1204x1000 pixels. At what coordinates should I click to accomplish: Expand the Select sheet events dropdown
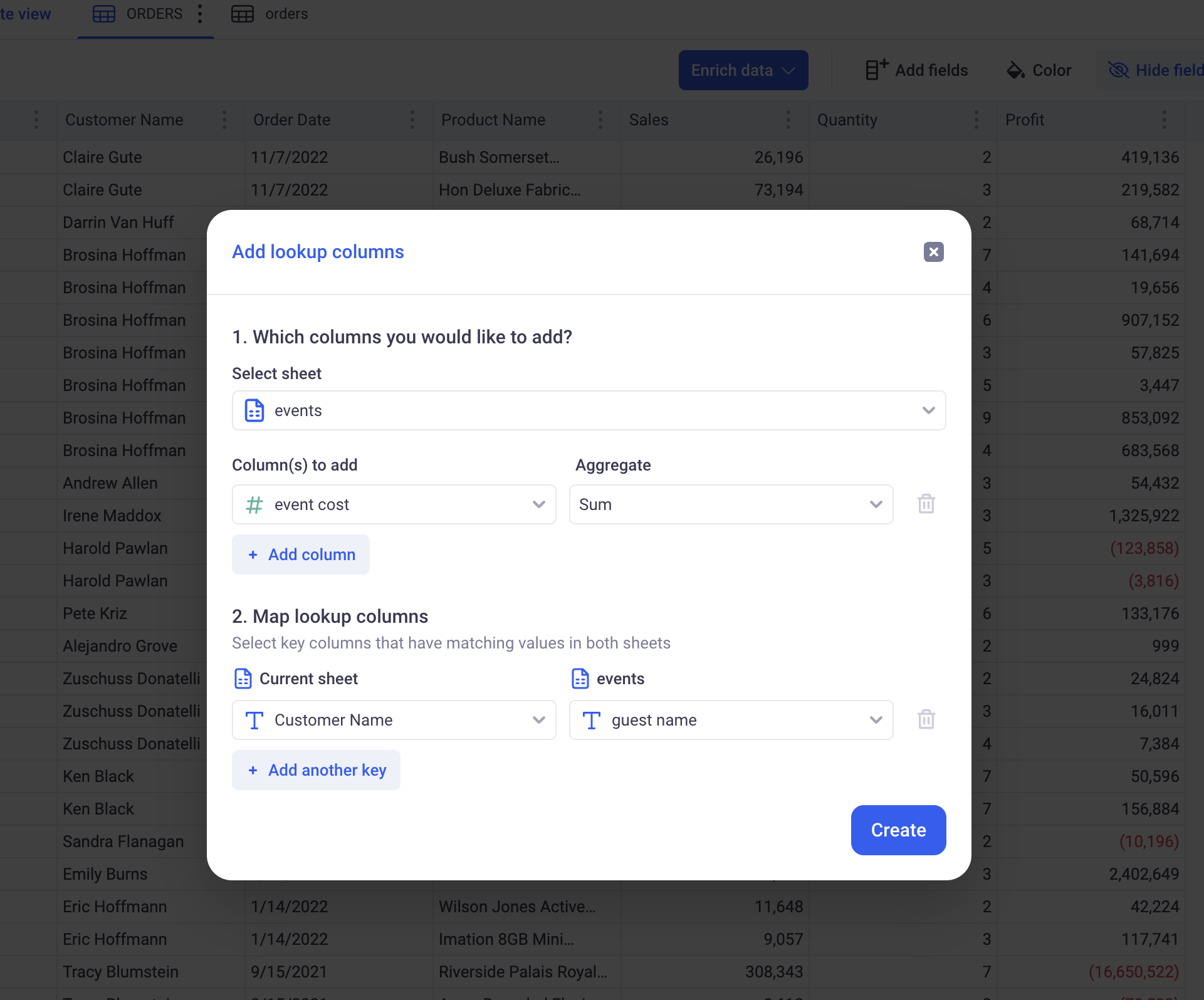[x=589, y=410]
